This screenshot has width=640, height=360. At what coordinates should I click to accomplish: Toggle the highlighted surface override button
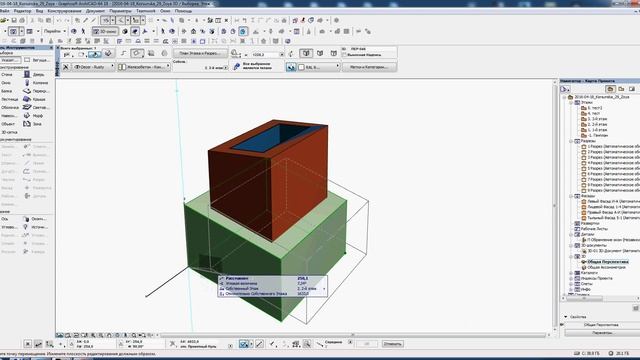point(291,67)
